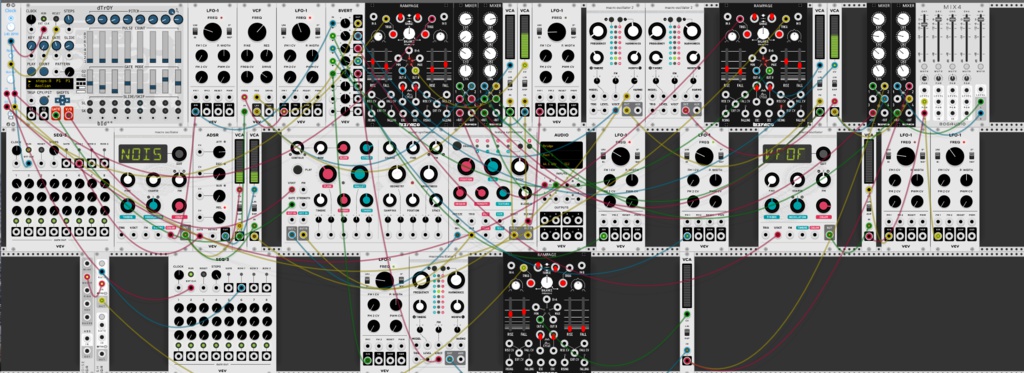1024x373 pixels.
Task: Click the SCALE knob on dTrOY
Action: point(44,46)
